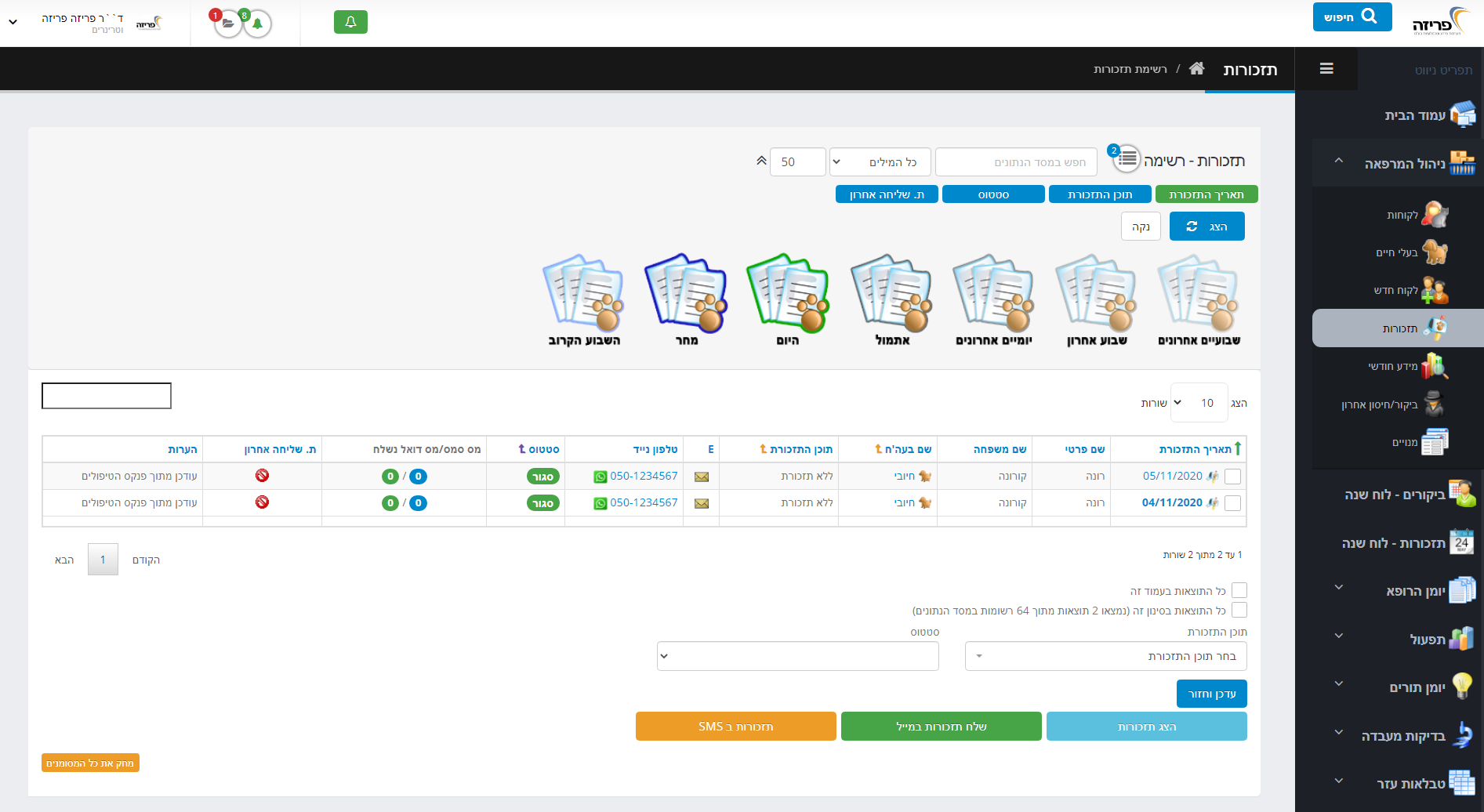Toggle the תוכן התזכורת filter button
Image resolution: width=1484 pixels, height=812 pixels.
tap(1100, 194)
